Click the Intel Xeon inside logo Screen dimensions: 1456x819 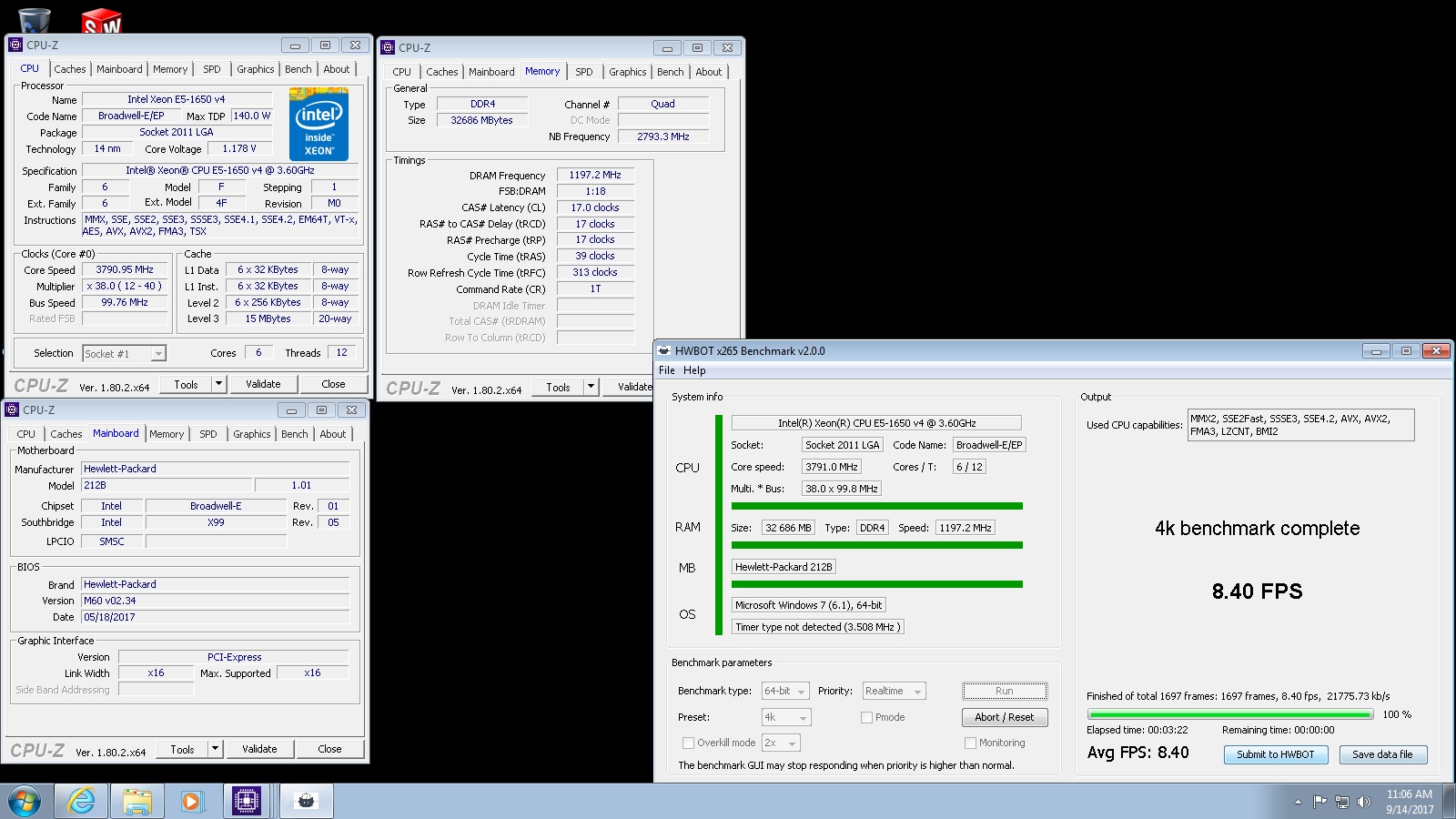pos(318,124)
